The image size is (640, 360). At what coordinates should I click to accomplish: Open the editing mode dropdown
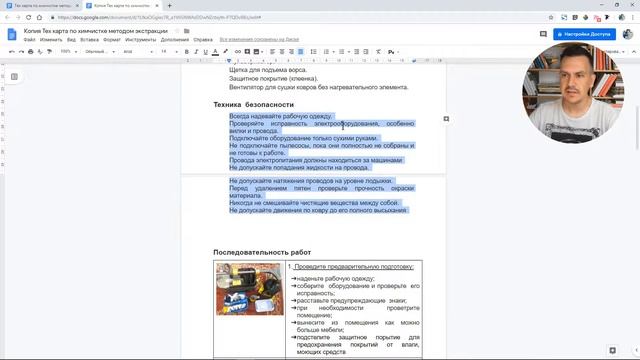615,52
